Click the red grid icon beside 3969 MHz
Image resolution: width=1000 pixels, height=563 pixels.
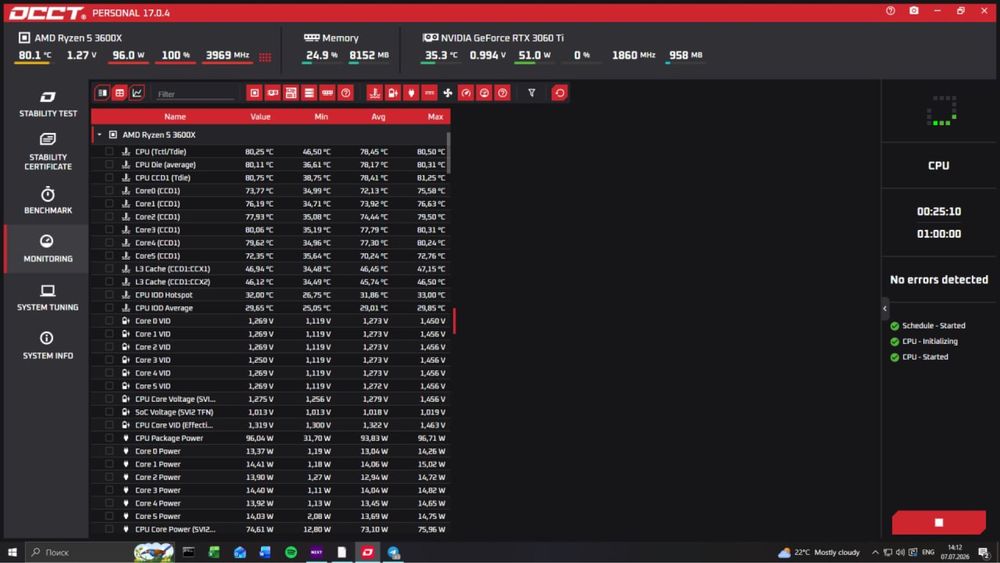click(265, 57)
